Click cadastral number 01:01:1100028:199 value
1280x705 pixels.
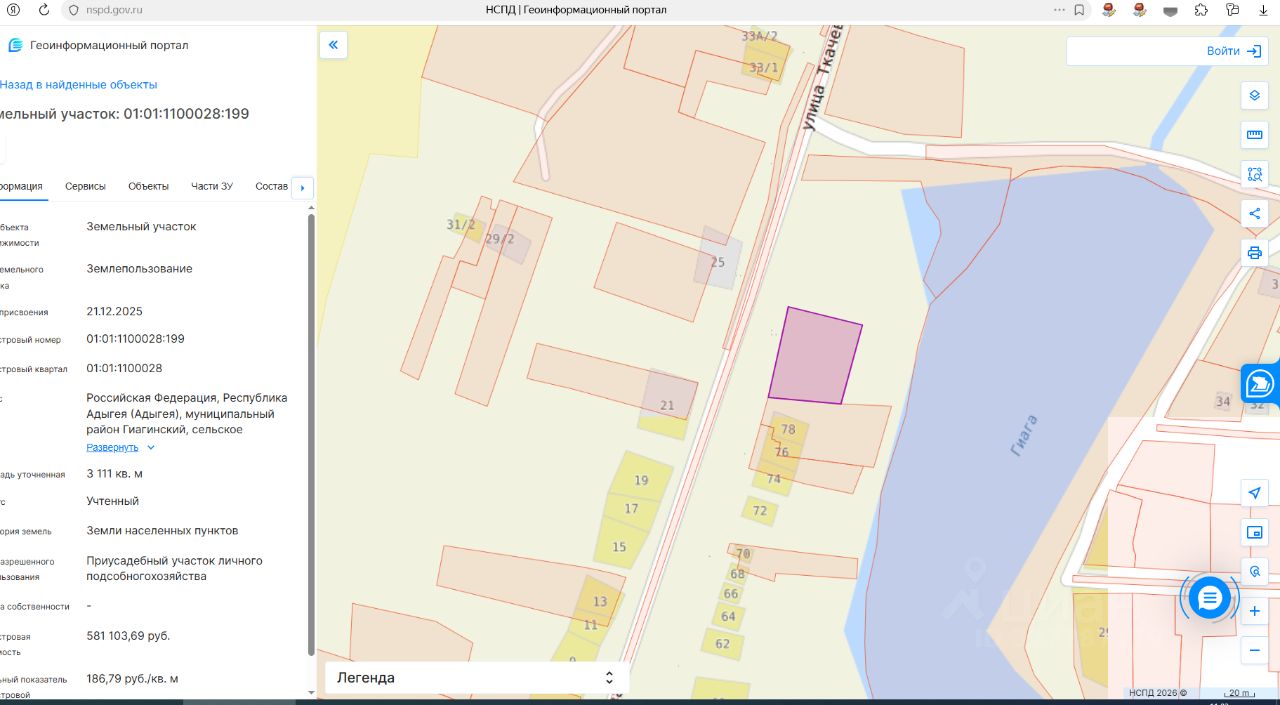(x=135, y=339)
